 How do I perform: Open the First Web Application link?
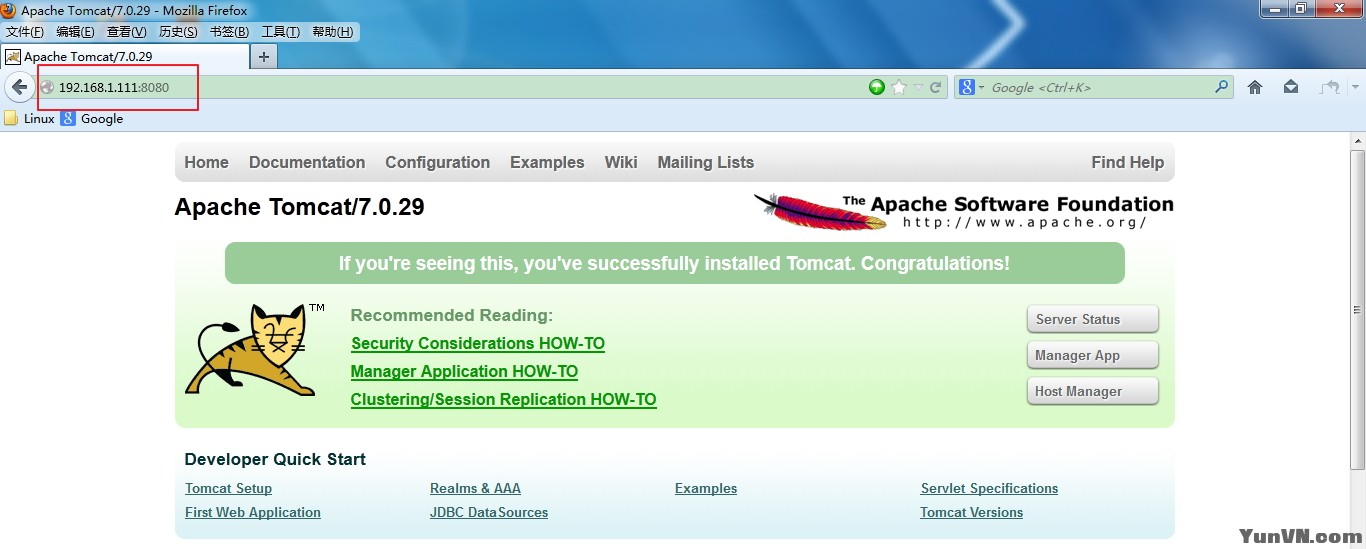click(253, 512)
